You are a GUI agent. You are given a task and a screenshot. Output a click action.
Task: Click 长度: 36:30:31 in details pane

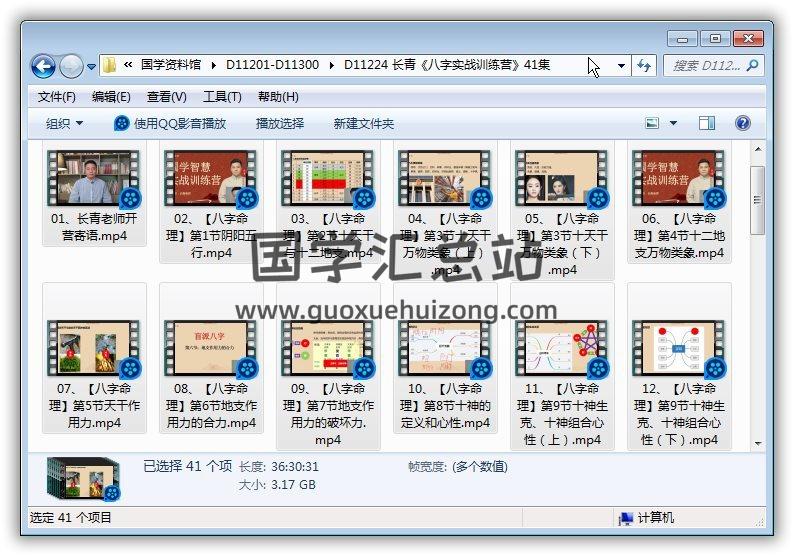click(x=278, y=466)
